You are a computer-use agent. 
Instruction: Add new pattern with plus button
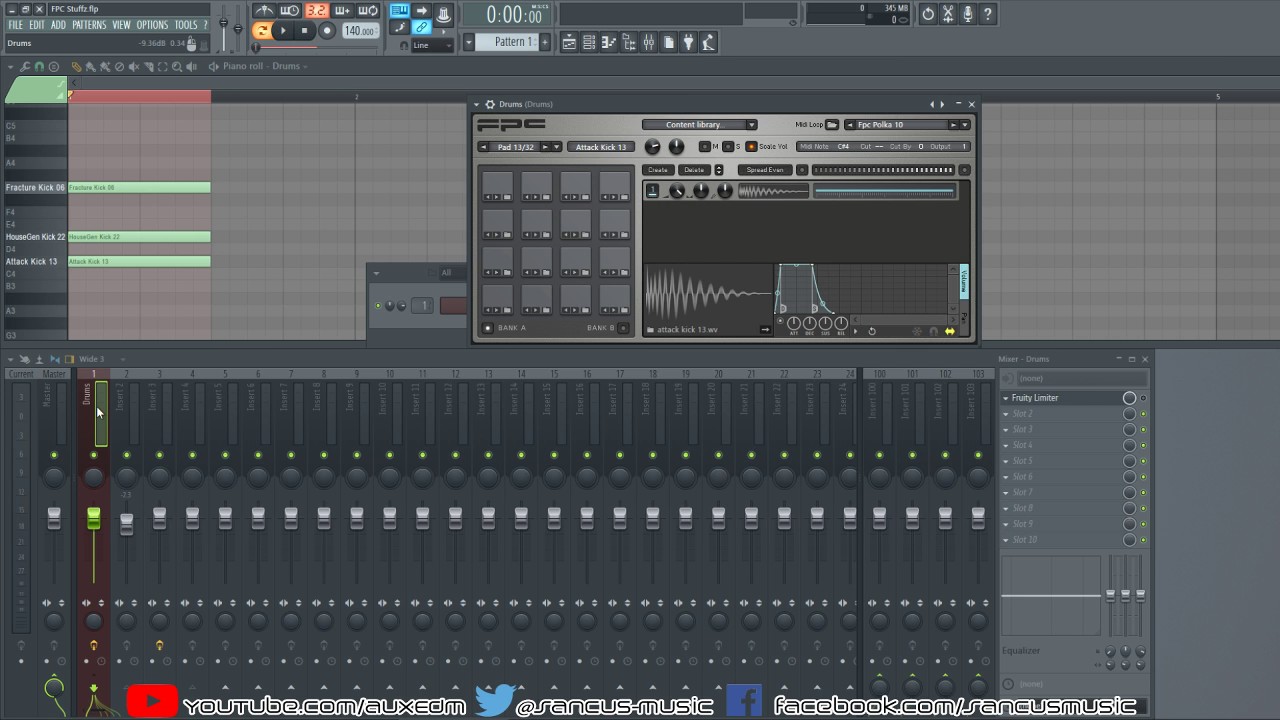tap(545, 42)
